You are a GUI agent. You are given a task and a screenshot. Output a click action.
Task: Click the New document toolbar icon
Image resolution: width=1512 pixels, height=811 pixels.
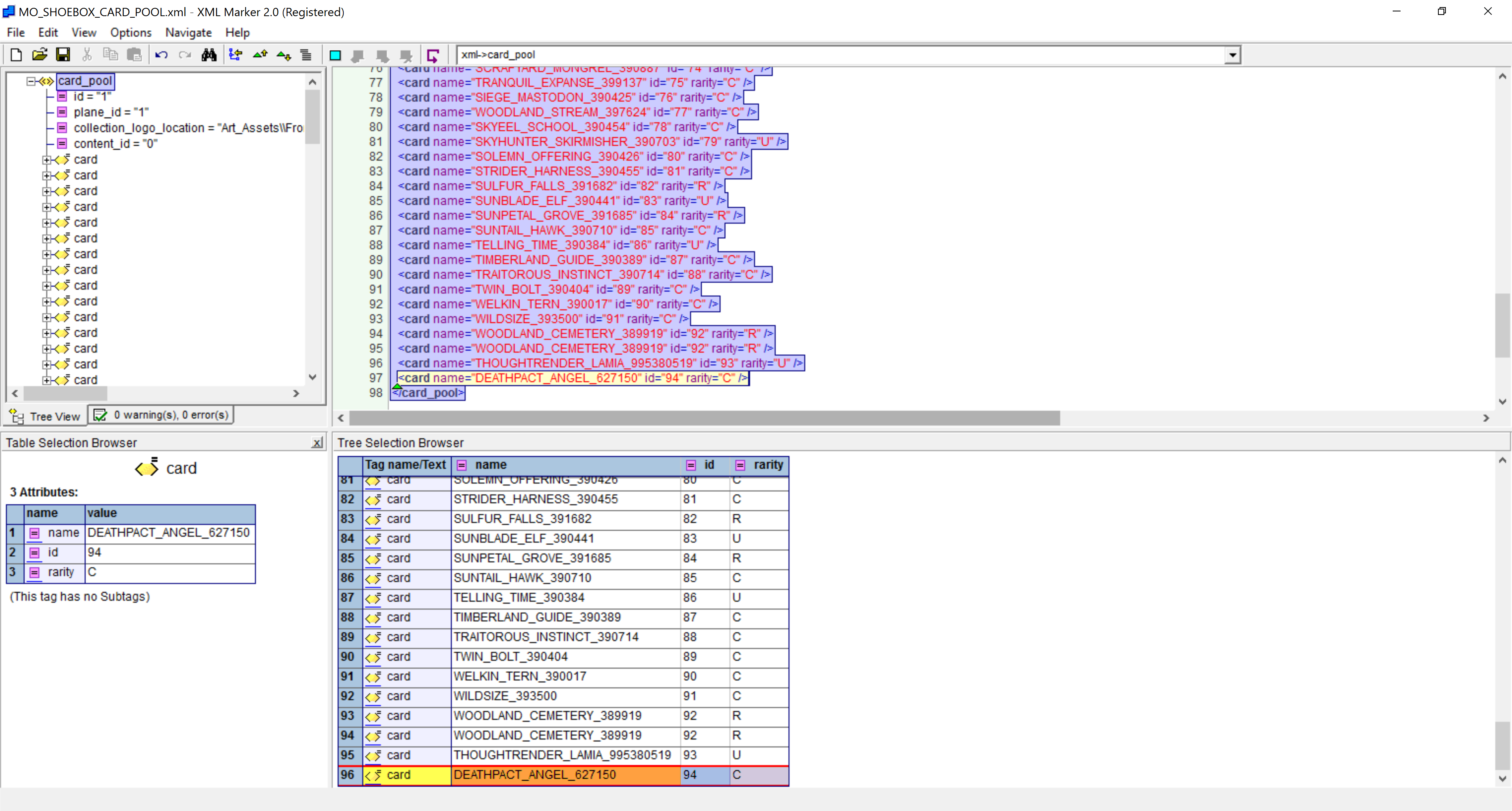[x=16, y=55]
